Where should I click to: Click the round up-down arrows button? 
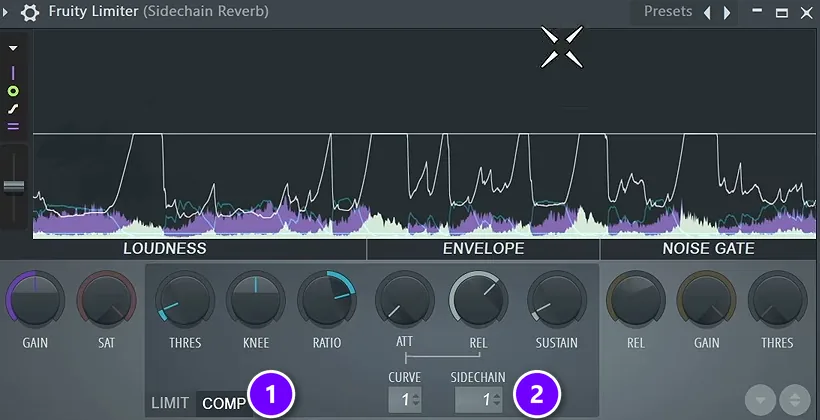[795, 400]
